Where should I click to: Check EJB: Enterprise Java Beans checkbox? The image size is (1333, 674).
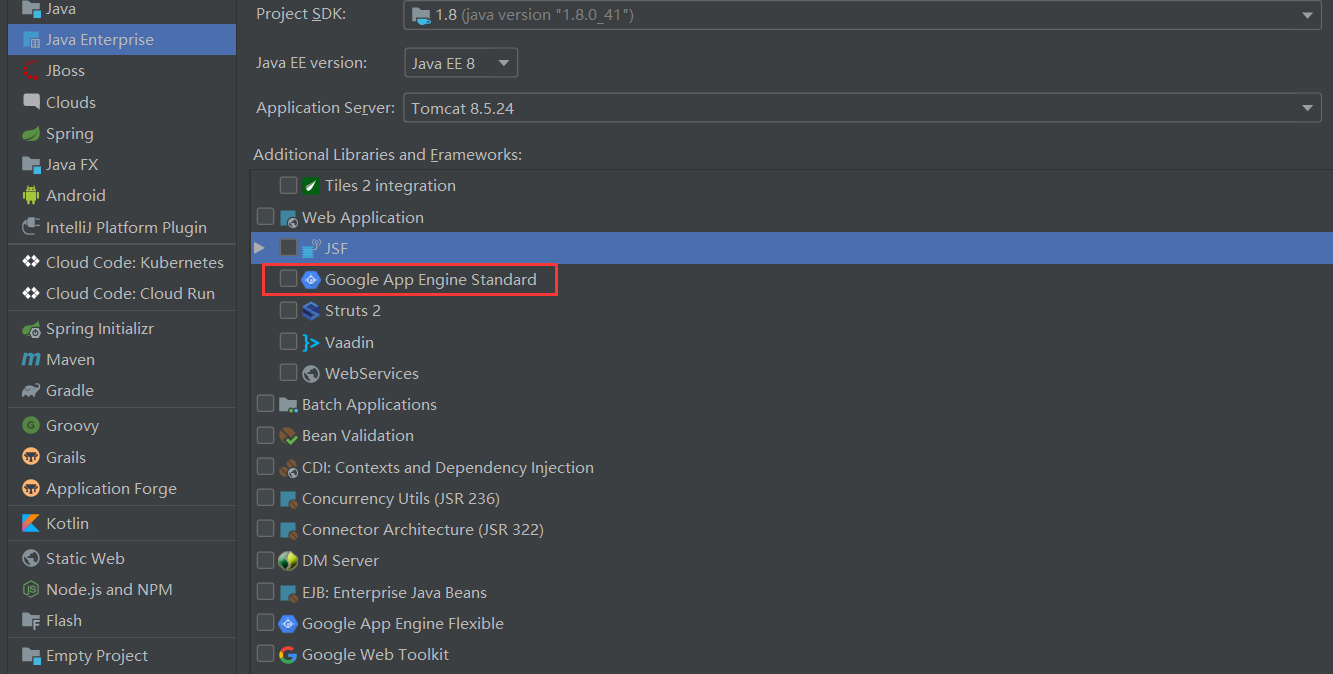click(x=265, y=592)
